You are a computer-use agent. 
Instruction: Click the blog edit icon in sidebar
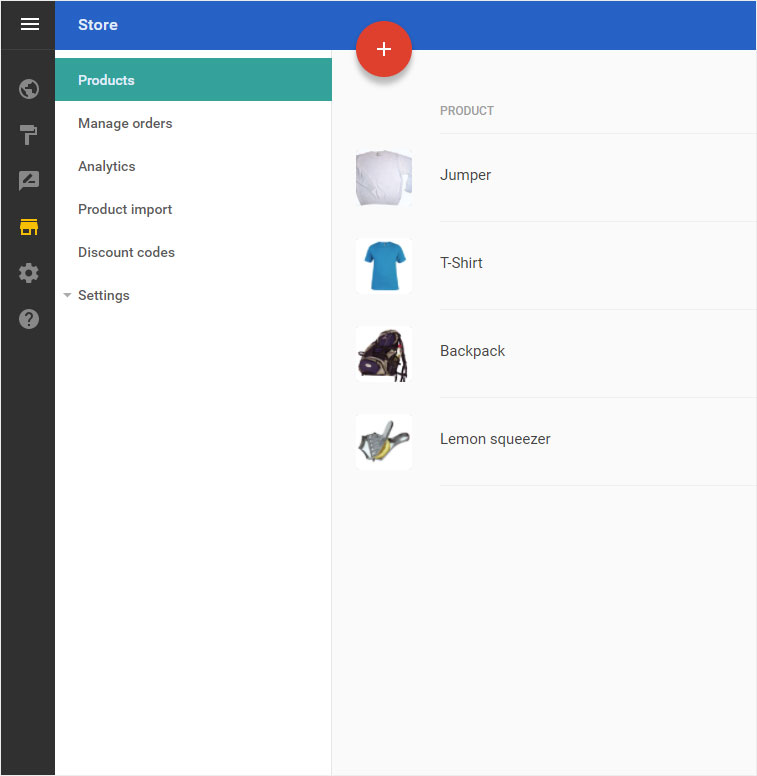point(29,181)
